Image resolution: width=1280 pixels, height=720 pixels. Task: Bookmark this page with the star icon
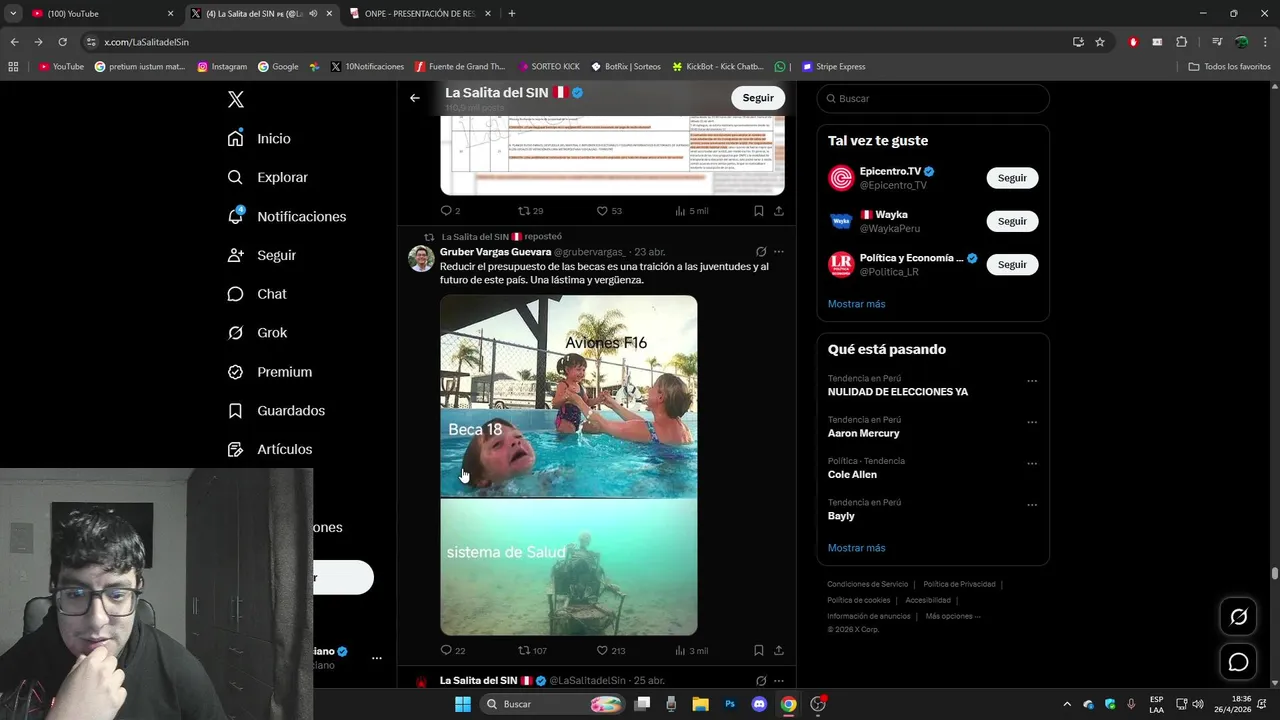pyautogui.click(x=1100, y=42)
